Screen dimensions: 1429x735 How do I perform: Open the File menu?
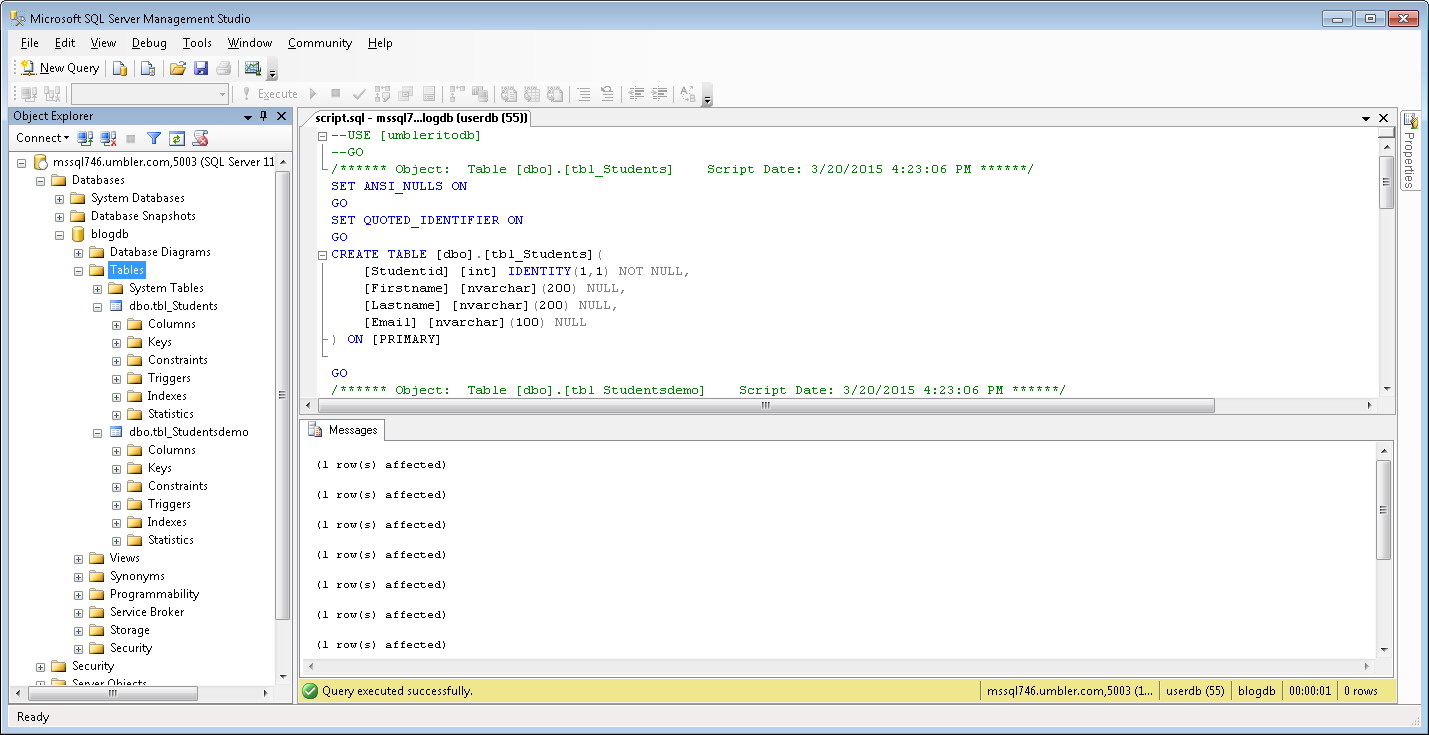(x=29, y=43)
